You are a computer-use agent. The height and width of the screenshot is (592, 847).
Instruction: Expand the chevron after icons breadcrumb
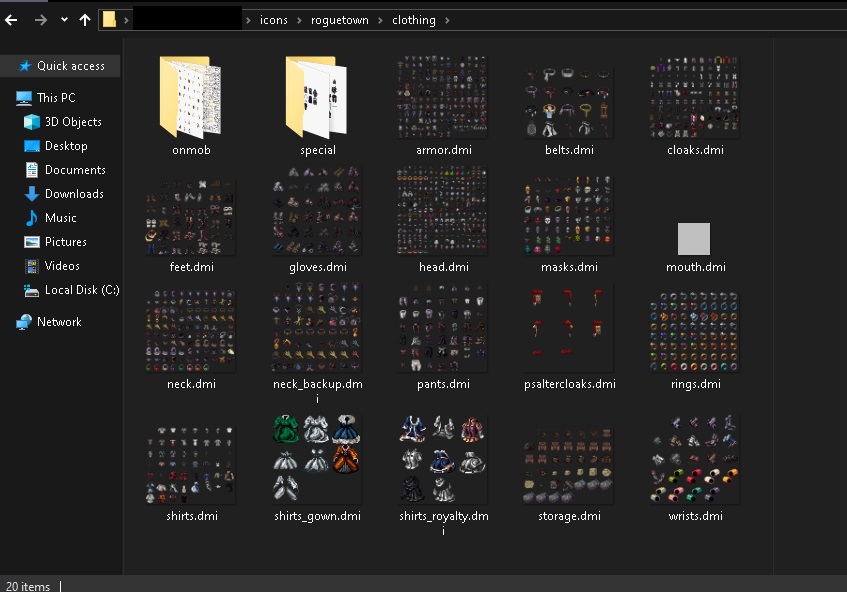(299, 21)
